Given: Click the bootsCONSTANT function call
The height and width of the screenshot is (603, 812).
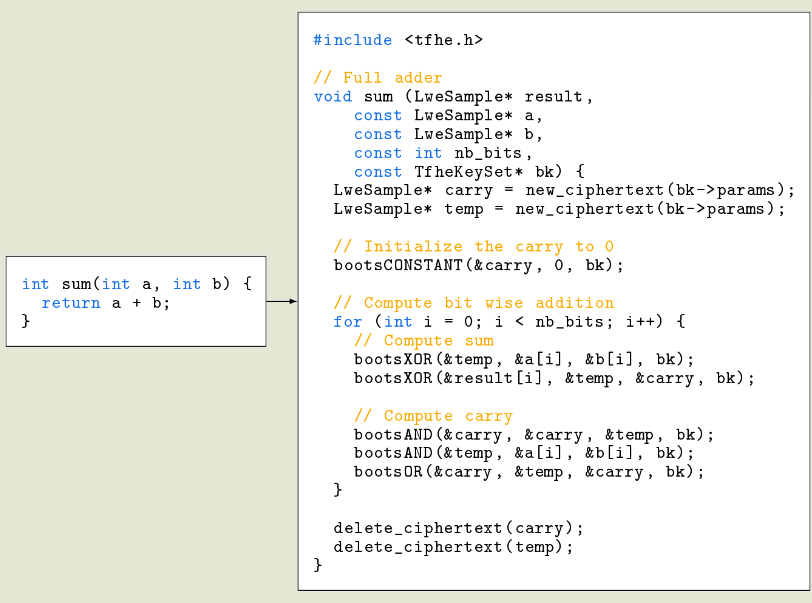Looking at the screenshot, I should click(x=478, y=266).
